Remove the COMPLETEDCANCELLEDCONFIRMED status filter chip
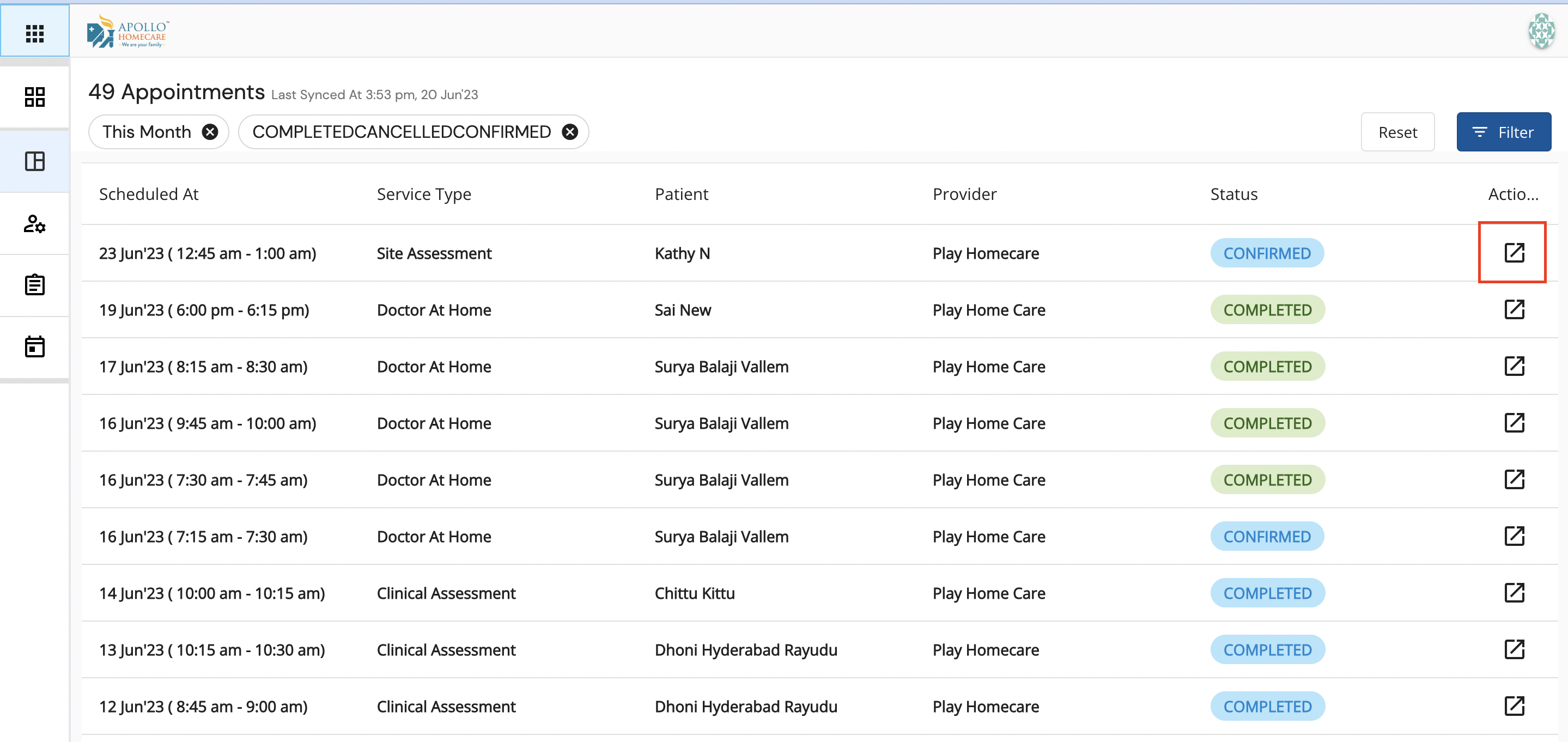This screenshot has width=1568, height=742. [x=570, y=132]
